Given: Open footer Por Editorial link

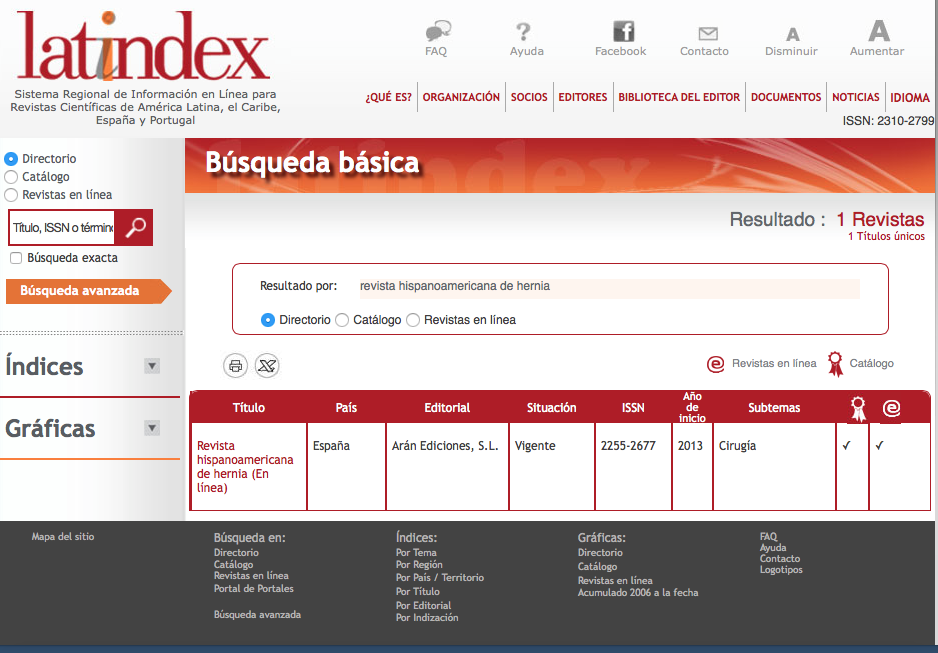Looking at the screenshot, I should coord(423,605).
